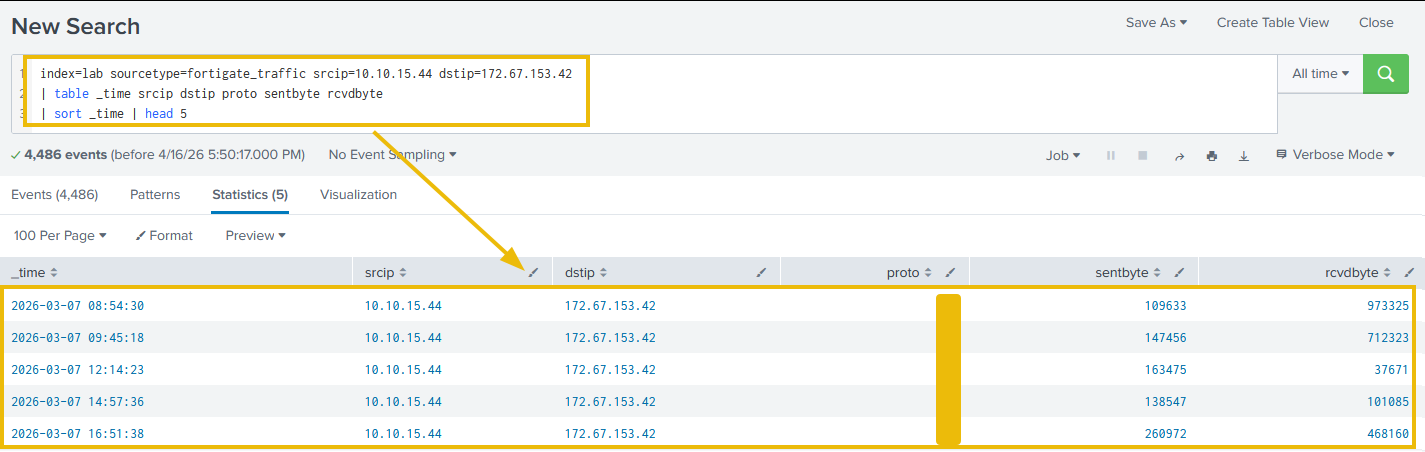Image resolution: width=1425 pixels, height=452 pixels.
Task: Click the 2026-03-07 14:57:36 time cell
Action: (77, 402)
